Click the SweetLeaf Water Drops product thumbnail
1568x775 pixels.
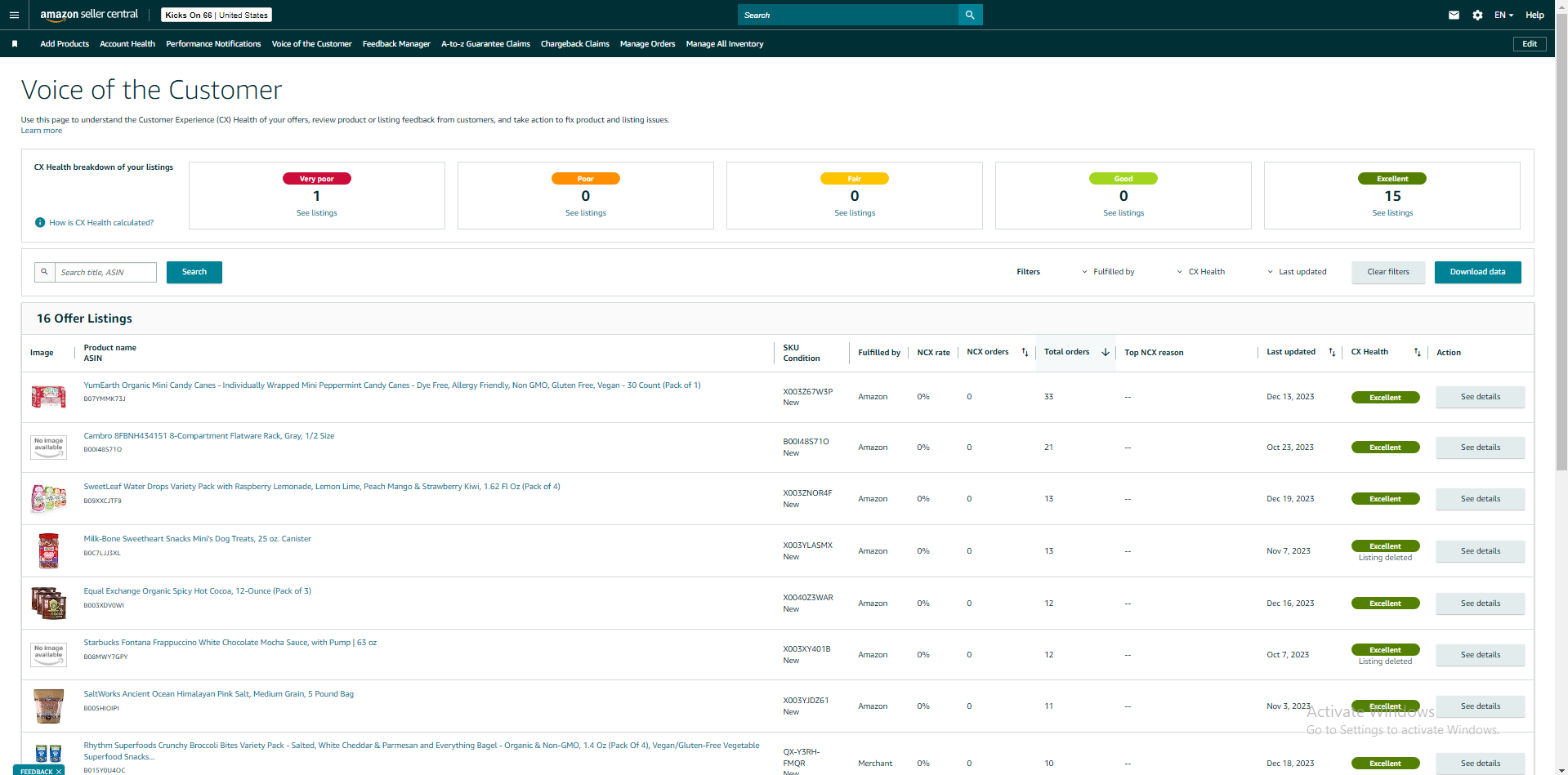[48, 498]
